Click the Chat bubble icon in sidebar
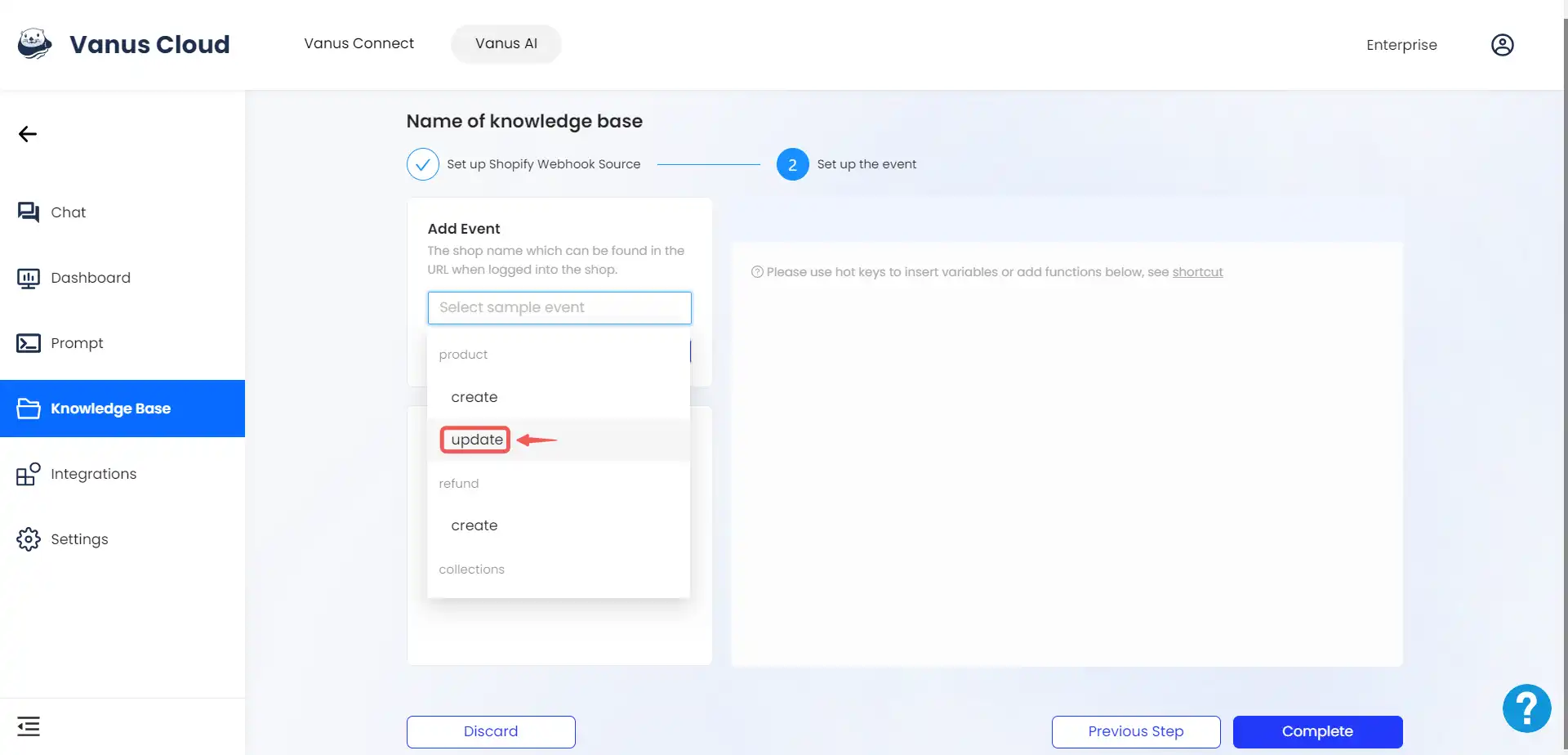Screen dimensions: 1568x755 tap(29, 212)
